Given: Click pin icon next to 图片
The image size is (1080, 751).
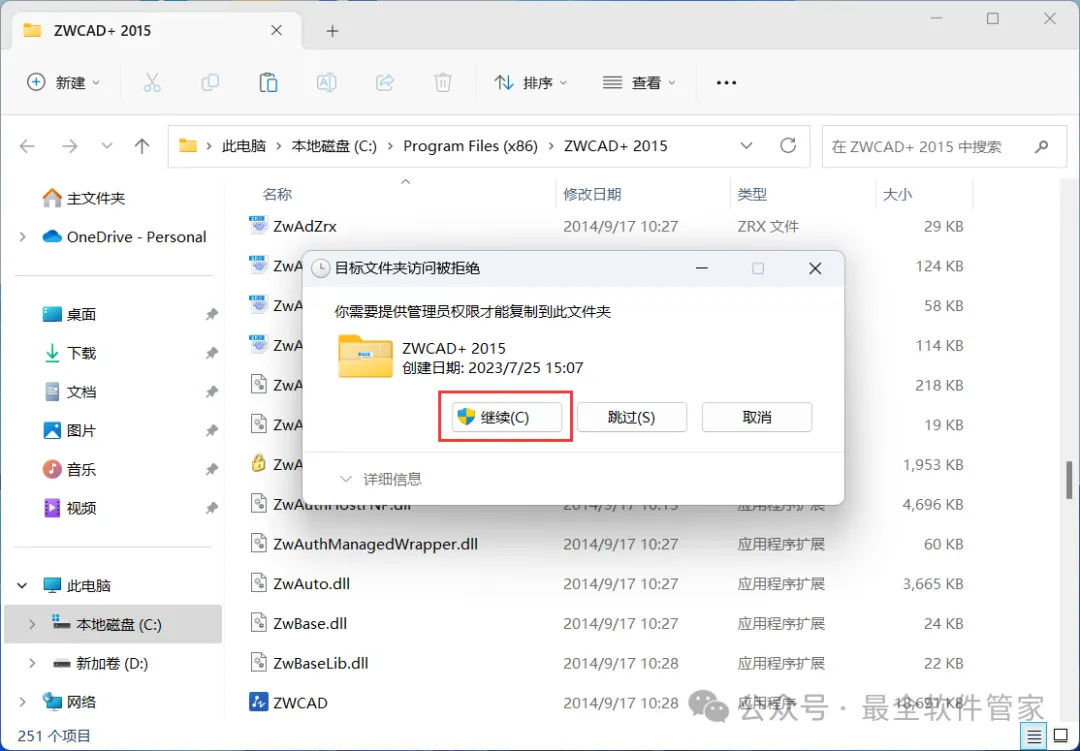Looking at the screenshot, I should (x=211, y=431).
